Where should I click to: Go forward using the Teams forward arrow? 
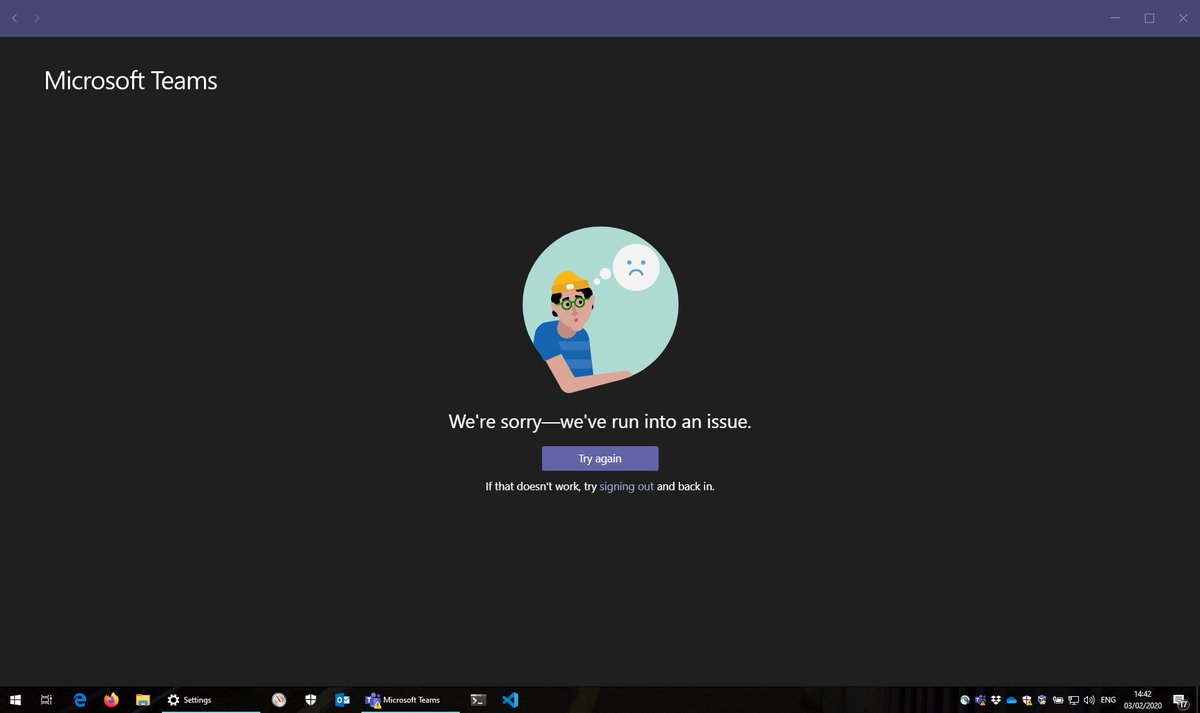(x=37, y=18)
